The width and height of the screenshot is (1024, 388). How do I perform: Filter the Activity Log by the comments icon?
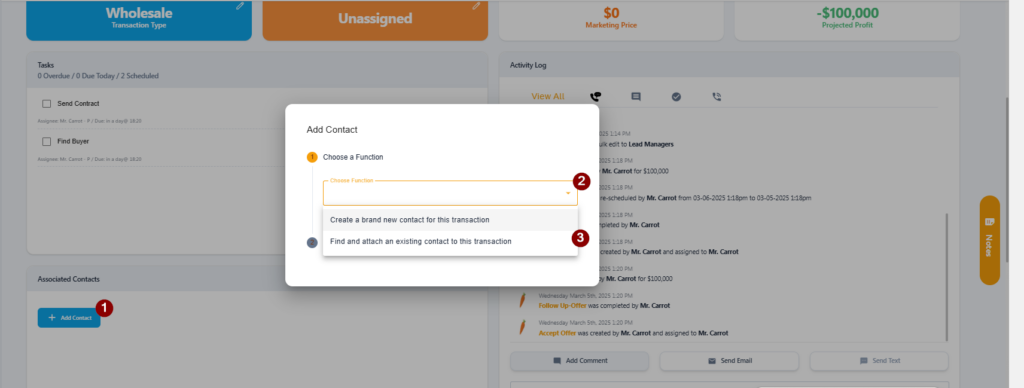[x=635, y=97]
